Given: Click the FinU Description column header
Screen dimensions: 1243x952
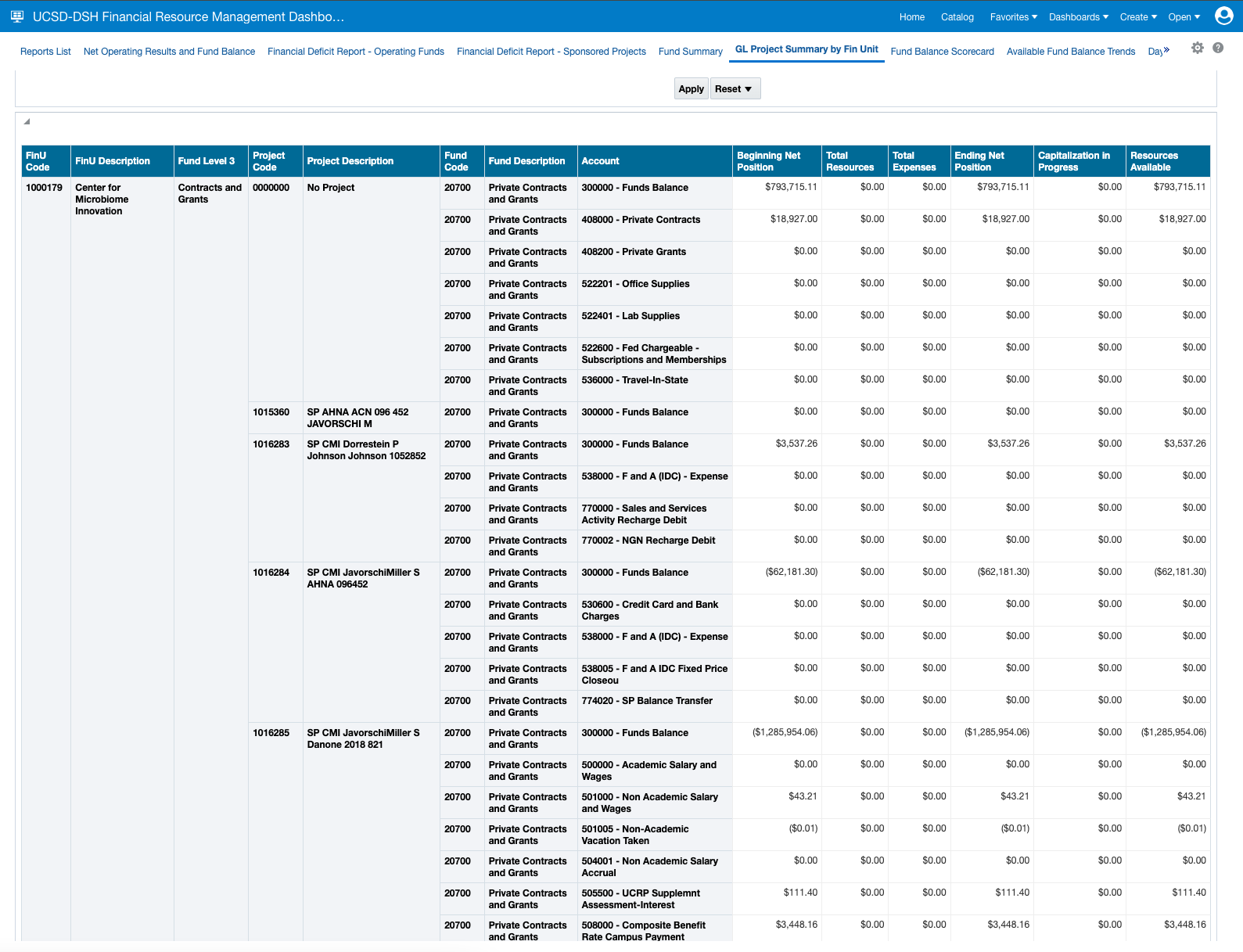Looking at the screenshot, I should [122, 161].
